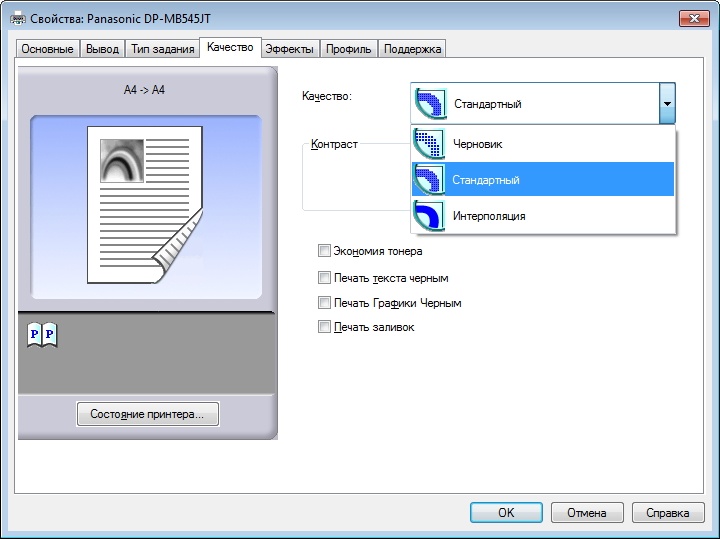Click the PP book icon

click(42, 335)
